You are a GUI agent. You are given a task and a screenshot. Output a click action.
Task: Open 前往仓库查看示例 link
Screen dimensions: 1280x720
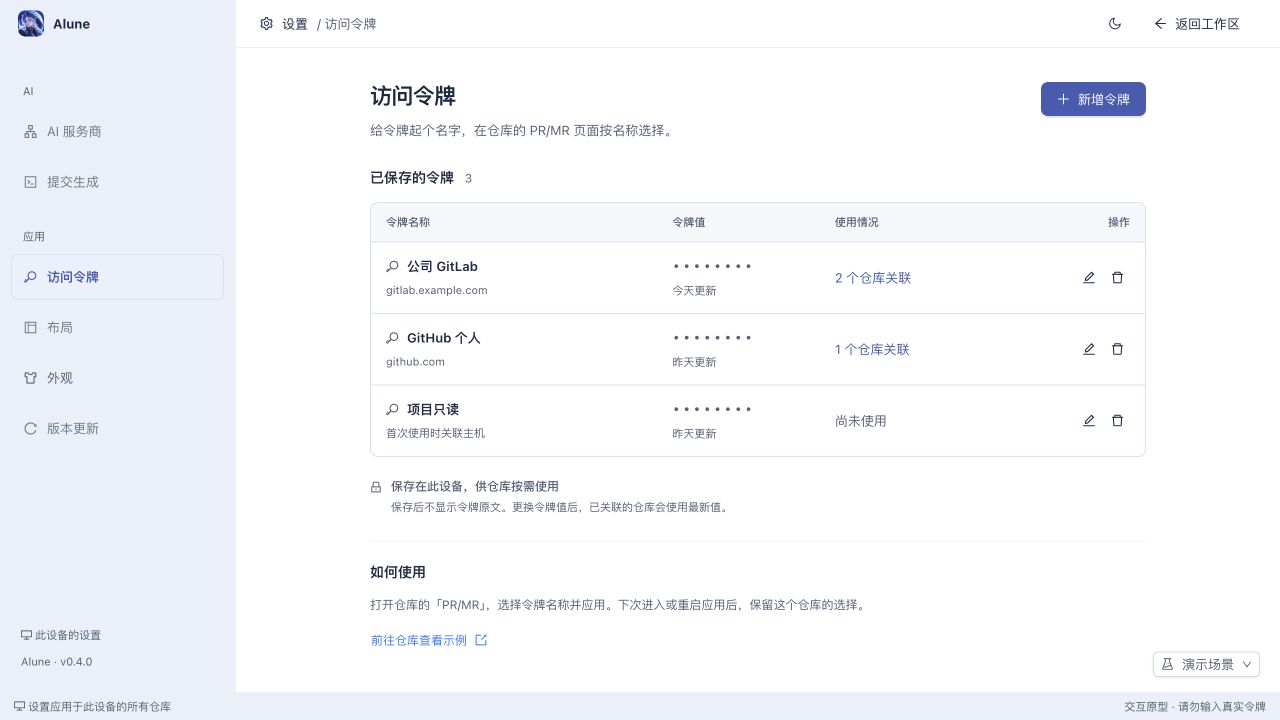(429, 640)
